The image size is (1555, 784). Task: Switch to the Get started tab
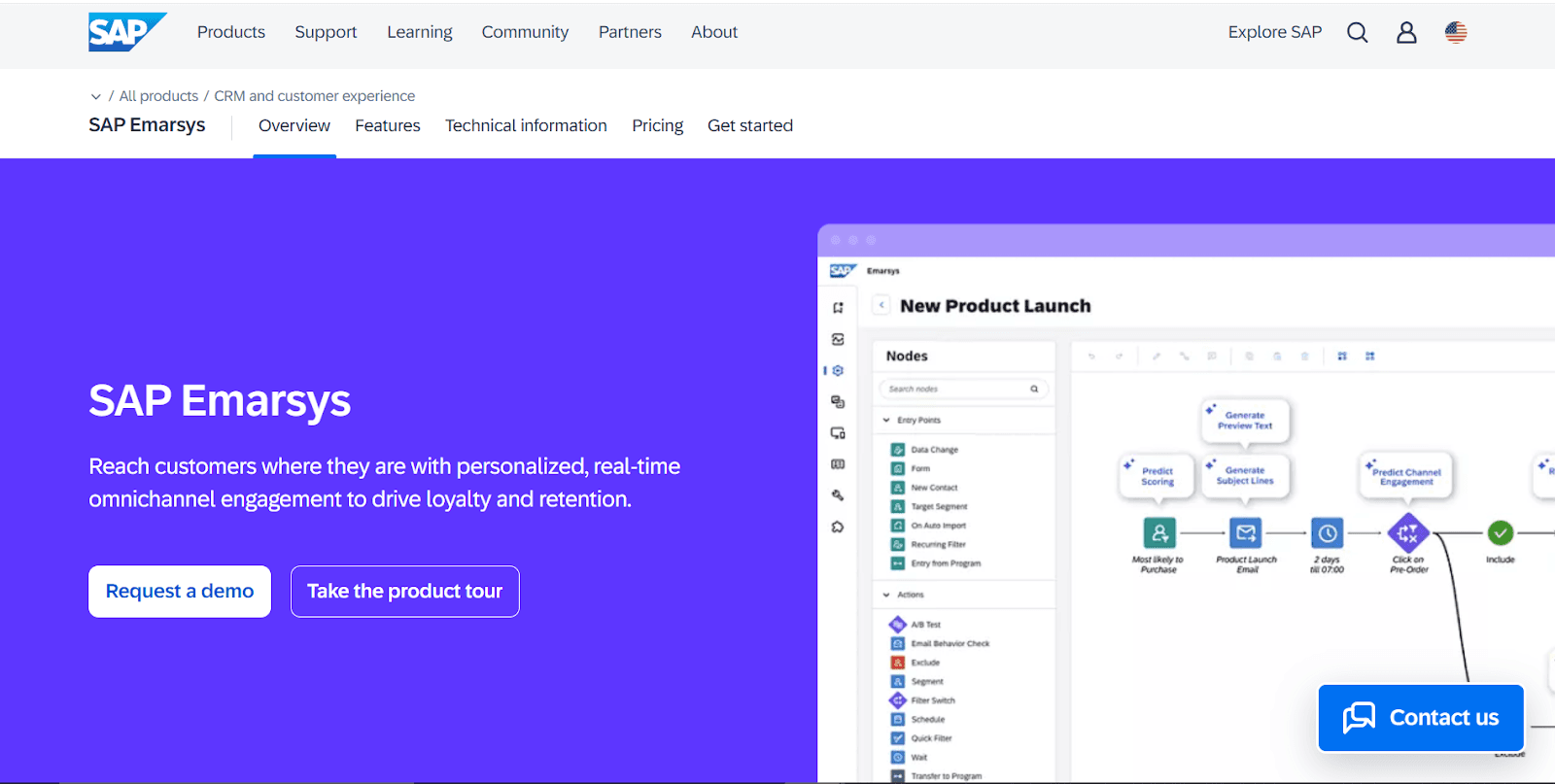pyautogui.click(x=750, y=125)
